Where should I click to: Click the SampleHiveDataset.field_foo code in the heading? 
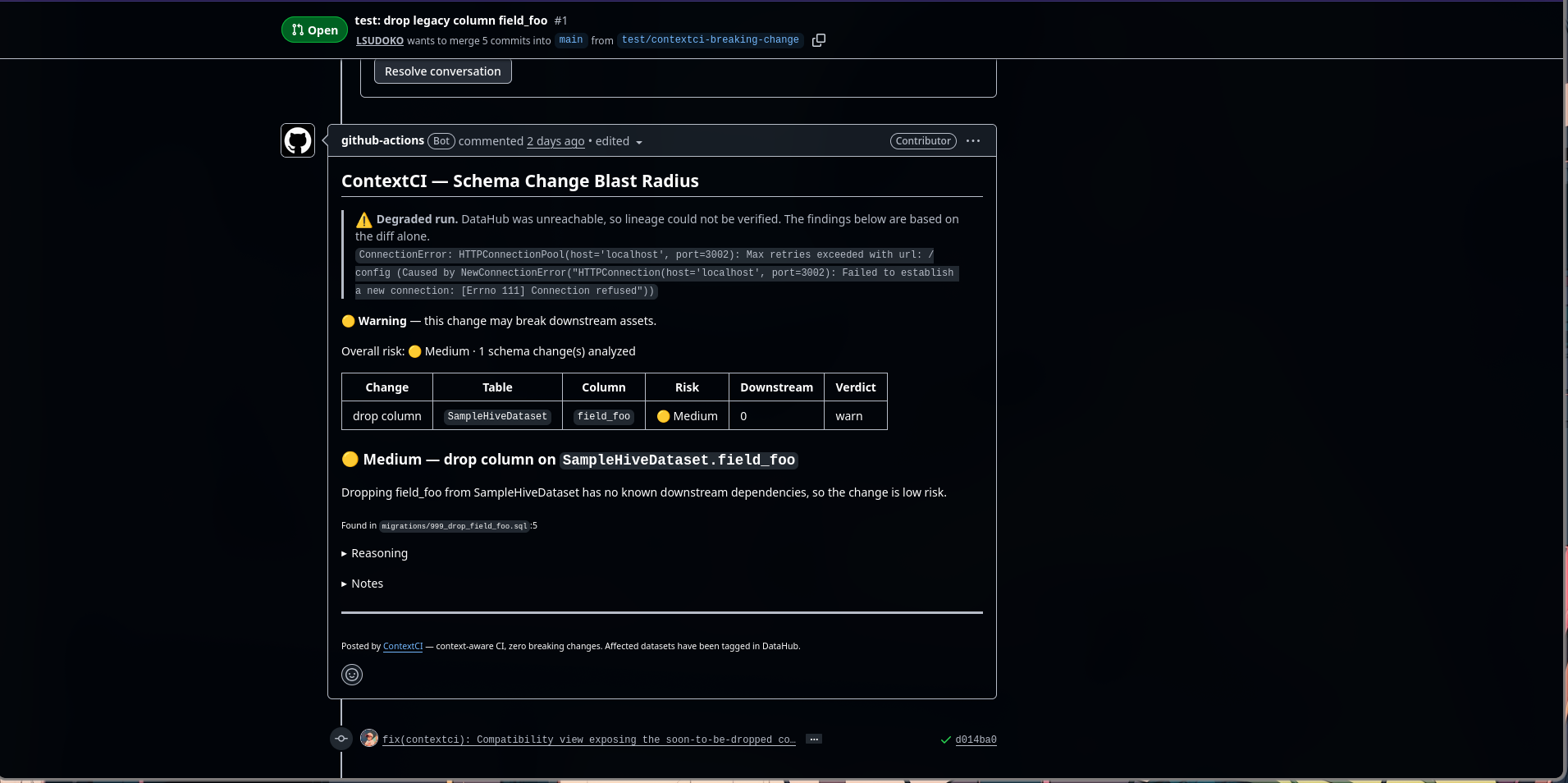679,460
